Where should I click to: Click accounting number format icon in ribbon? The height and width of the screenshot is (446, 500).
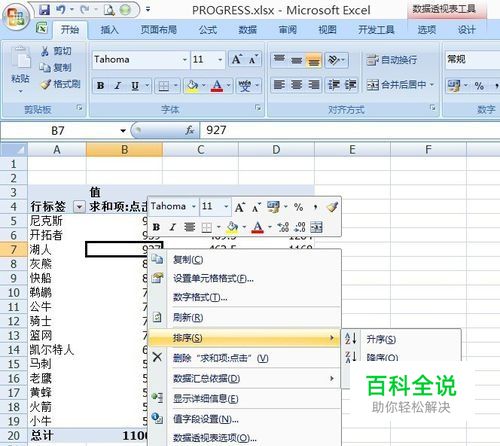[x=454, y=86]
